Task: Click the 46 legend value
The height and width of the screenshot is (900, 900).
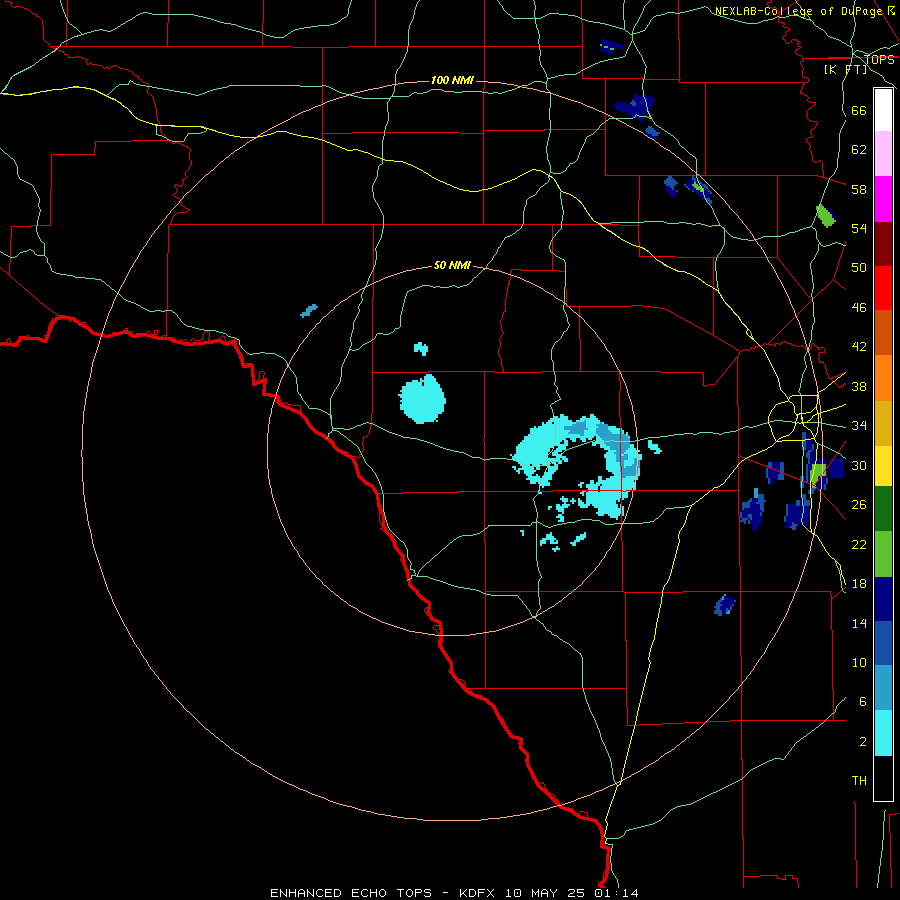Action: tap(859, 308)
